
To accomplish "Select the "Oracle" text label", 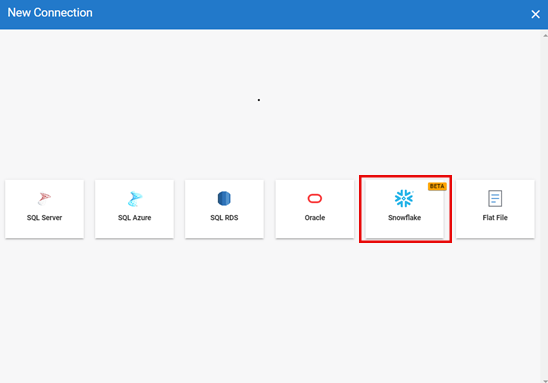I will (x=315, y=218).
